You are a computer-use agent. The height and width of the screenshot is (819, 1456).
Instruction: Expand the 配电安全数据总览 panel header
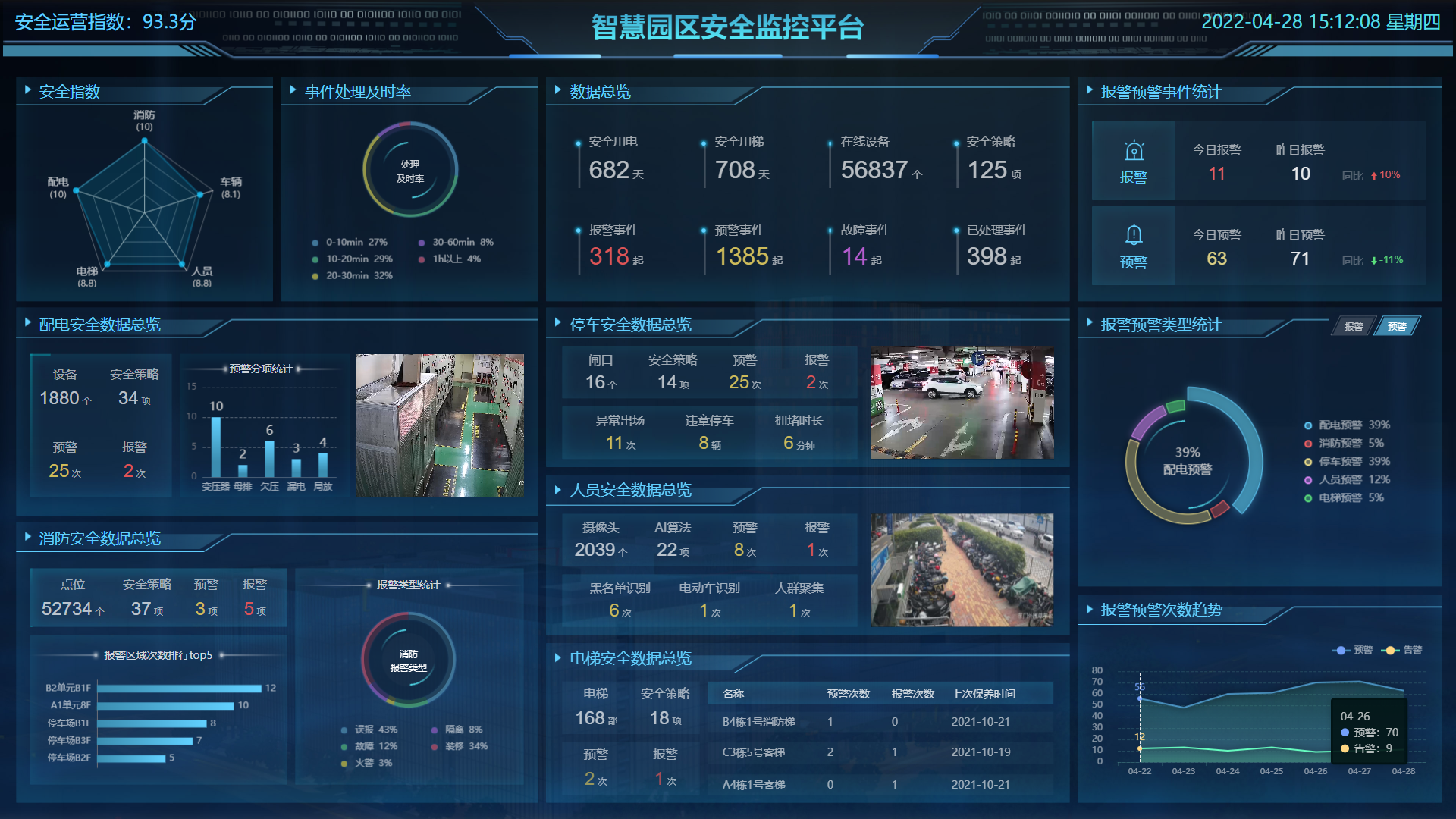pyautogui.click(x=99, y=325)
